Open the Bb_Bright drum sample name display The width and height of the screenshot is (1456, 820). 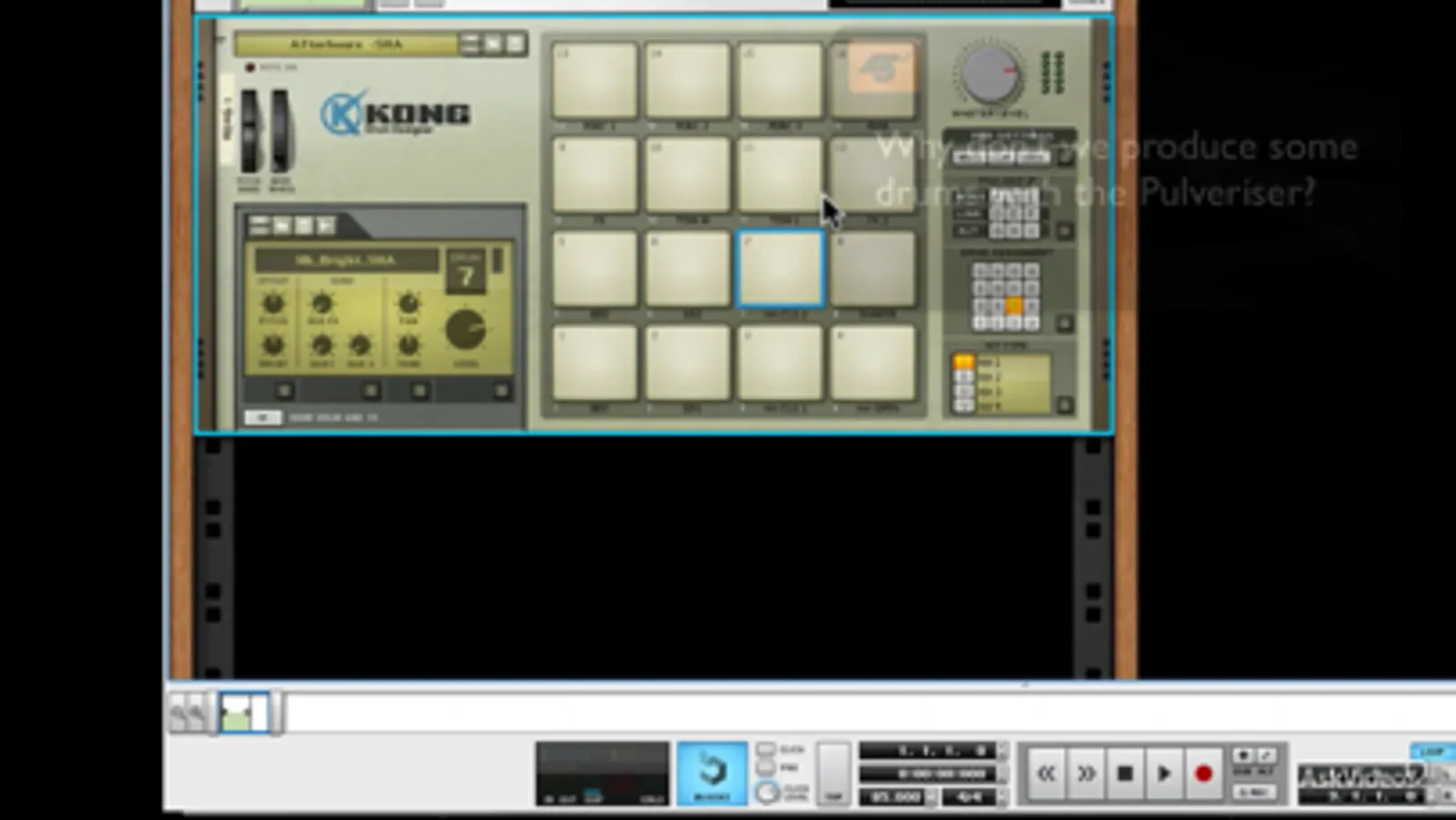coord(346,261)
